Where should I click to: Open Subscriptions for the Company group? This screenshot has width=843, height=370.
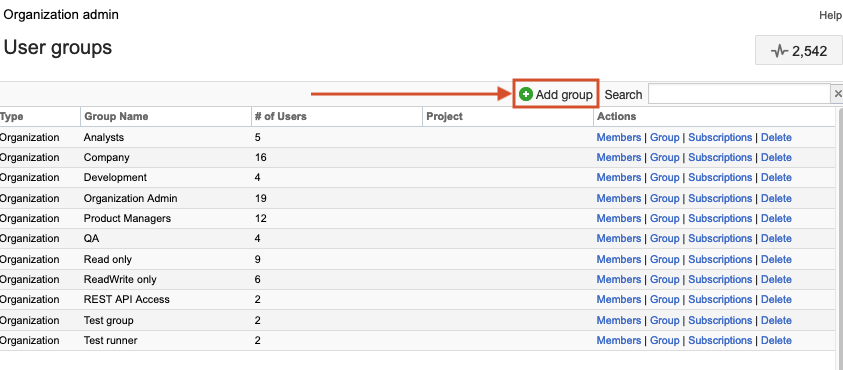pyautogui.click(x=720, y=157)
